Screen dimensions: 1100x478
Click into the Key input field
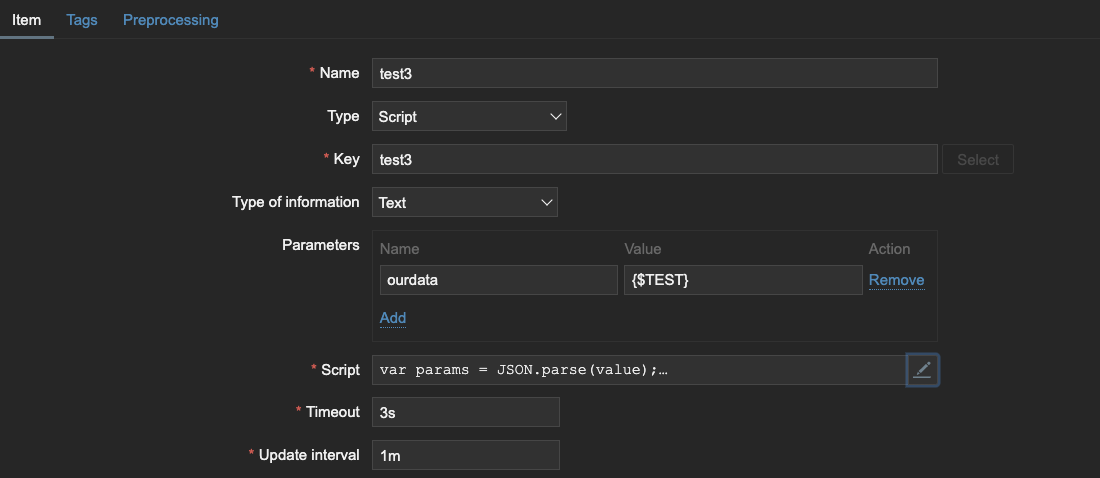click(x=655, y=159)
